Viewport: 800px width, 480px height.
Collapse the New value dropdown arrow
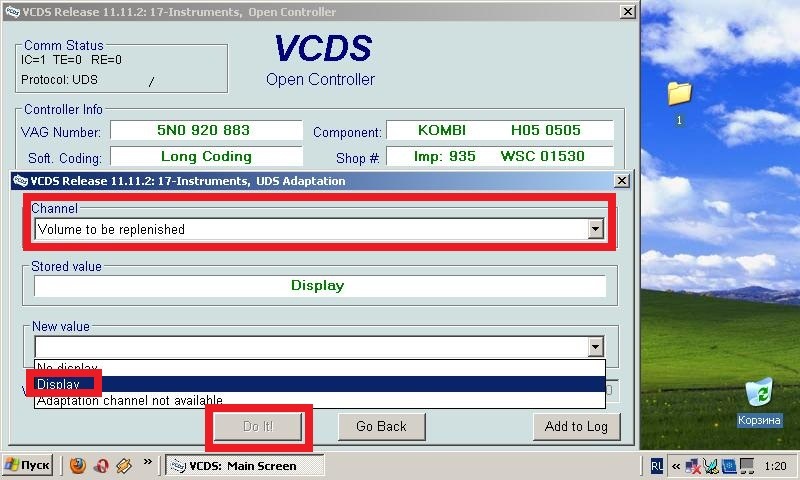tap(595, 347)
